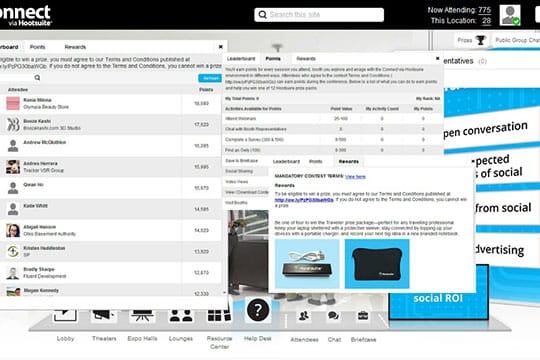Click the 'Point Value' column header
540x360 pixels.
click(341, 109)
